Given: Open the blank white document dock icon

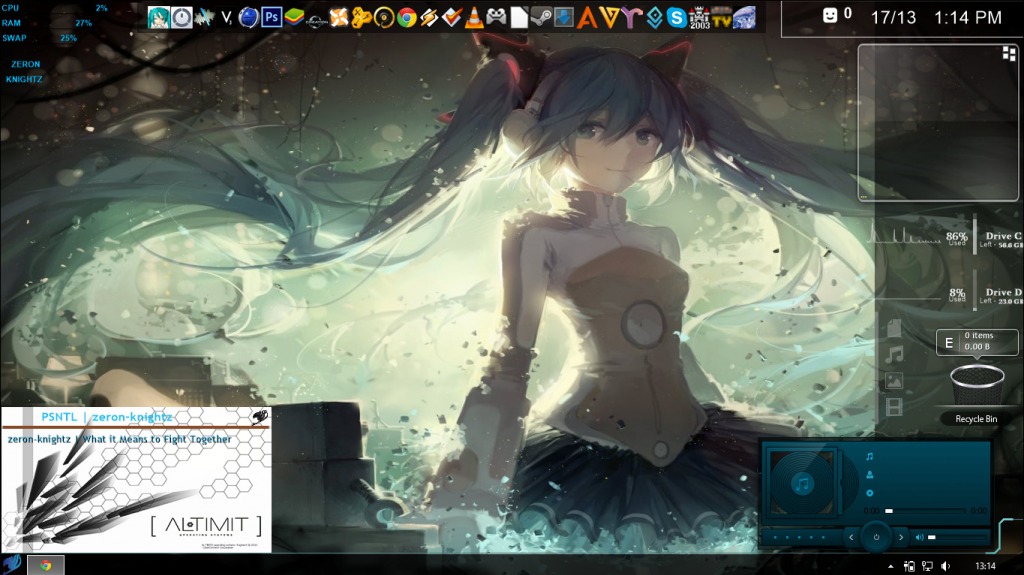Looking at the screenshot, I should [519, 18].
